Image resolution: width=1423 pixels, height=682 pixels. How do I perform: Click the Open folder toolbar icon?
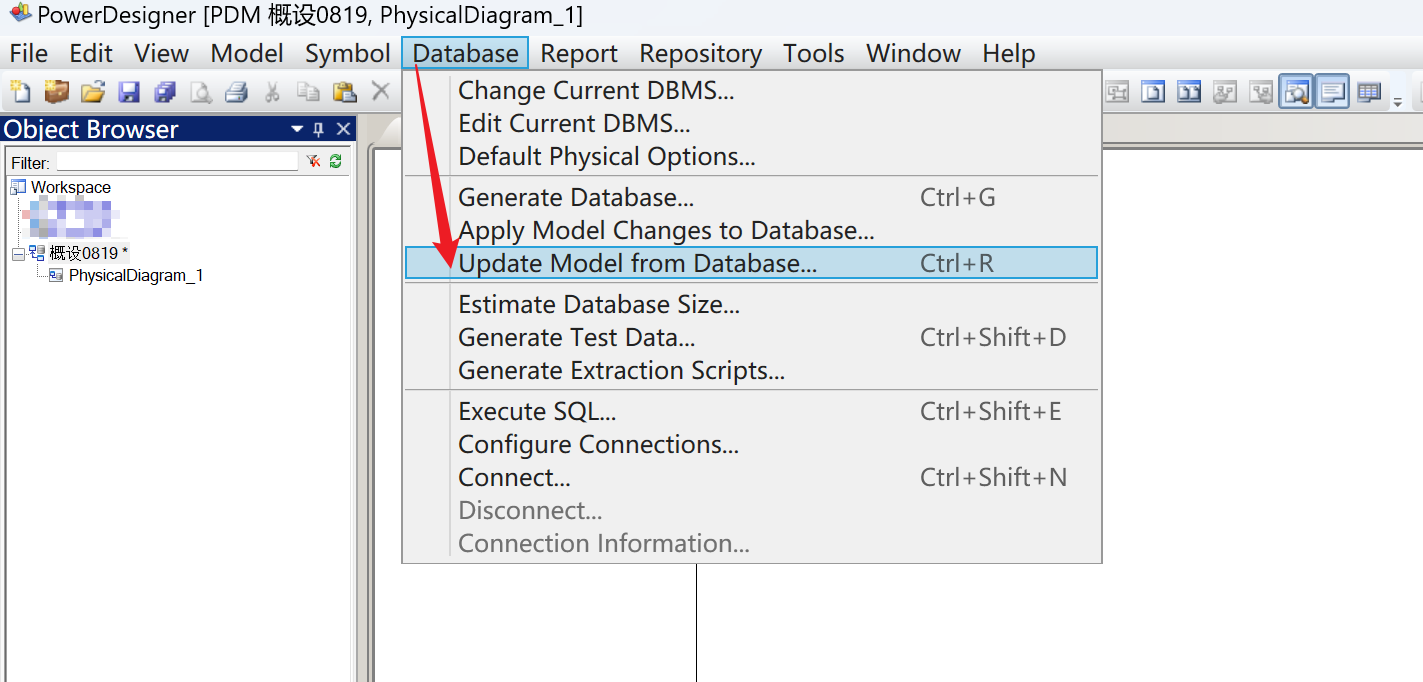tap(93, 93)
